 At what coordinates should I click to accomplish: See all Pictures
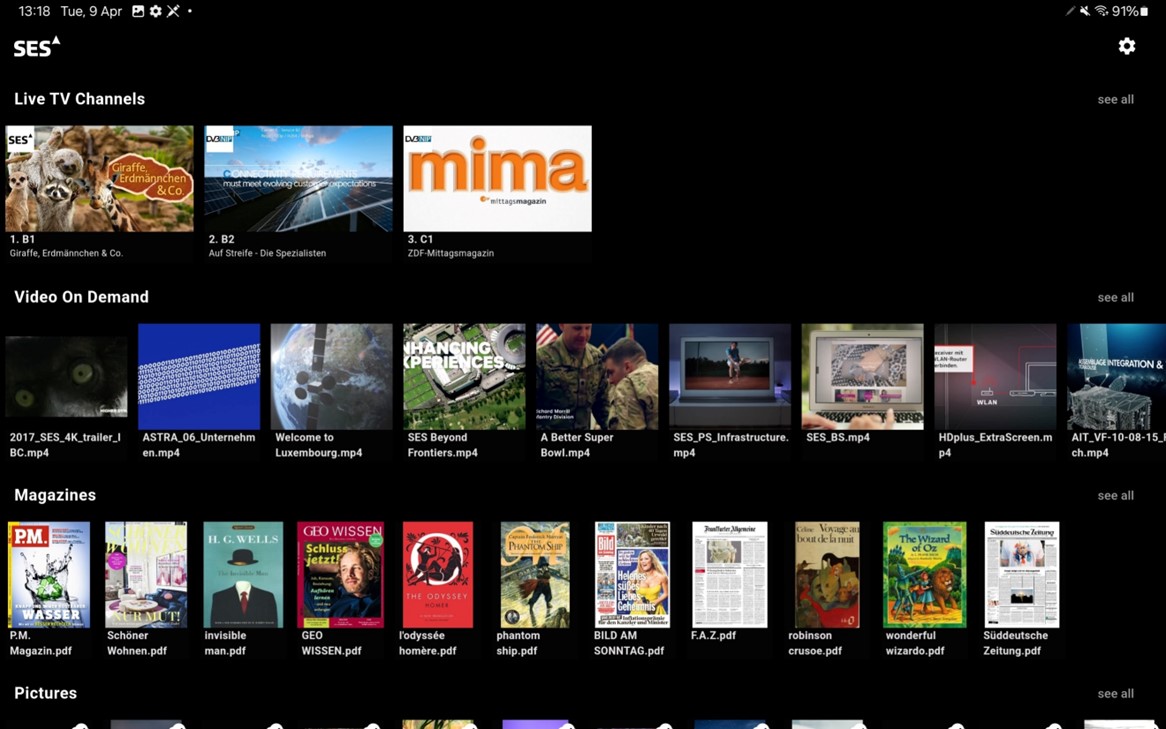(x=1115, y=693)
